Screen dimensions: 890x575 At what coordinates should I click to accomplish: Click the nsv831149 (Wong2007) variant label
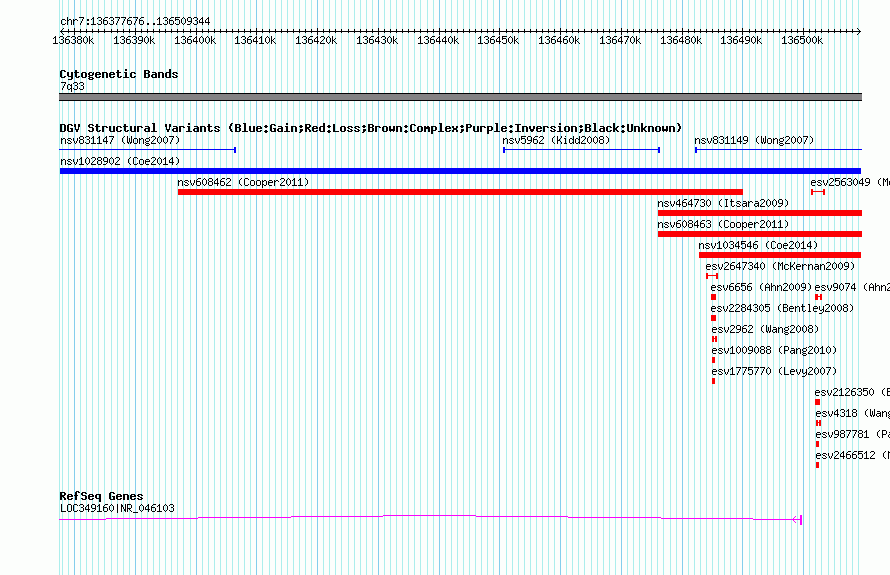[754, 140]
